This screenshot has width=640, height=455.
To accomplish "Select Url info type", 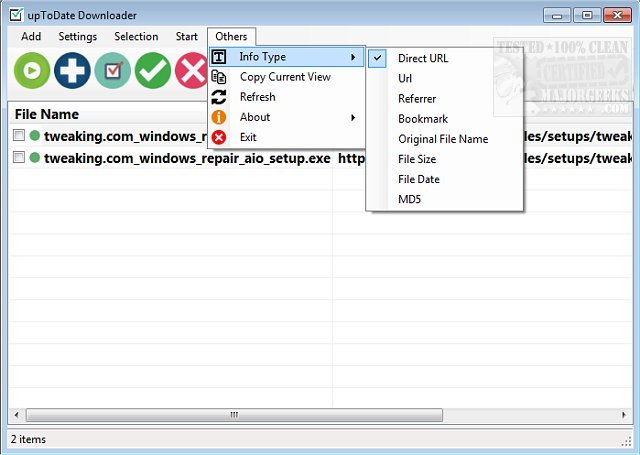I will (445, 78).
